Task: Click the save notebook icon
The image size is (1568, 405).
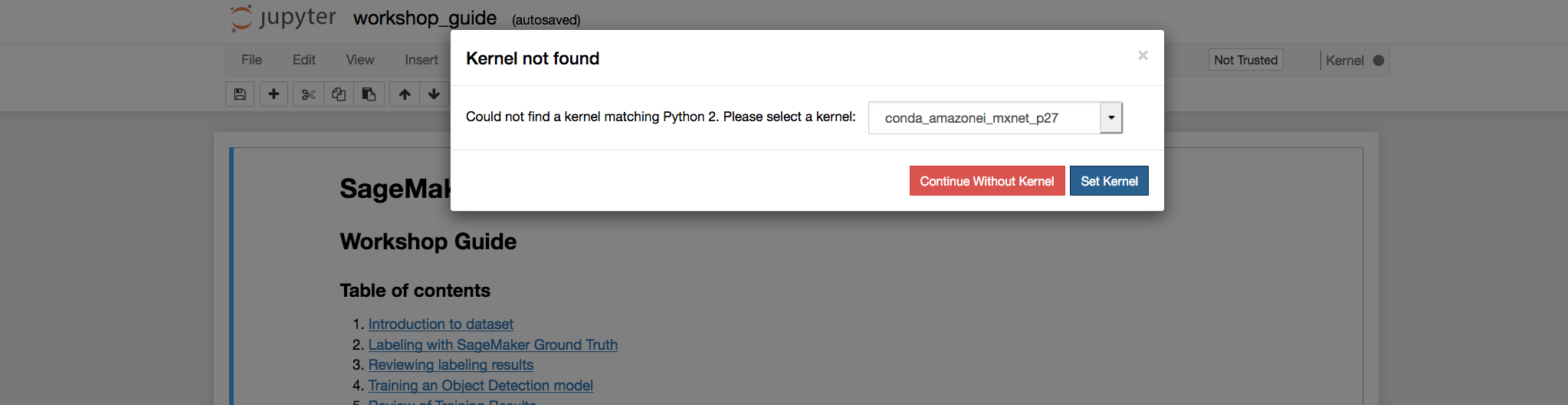Action: 240,94
